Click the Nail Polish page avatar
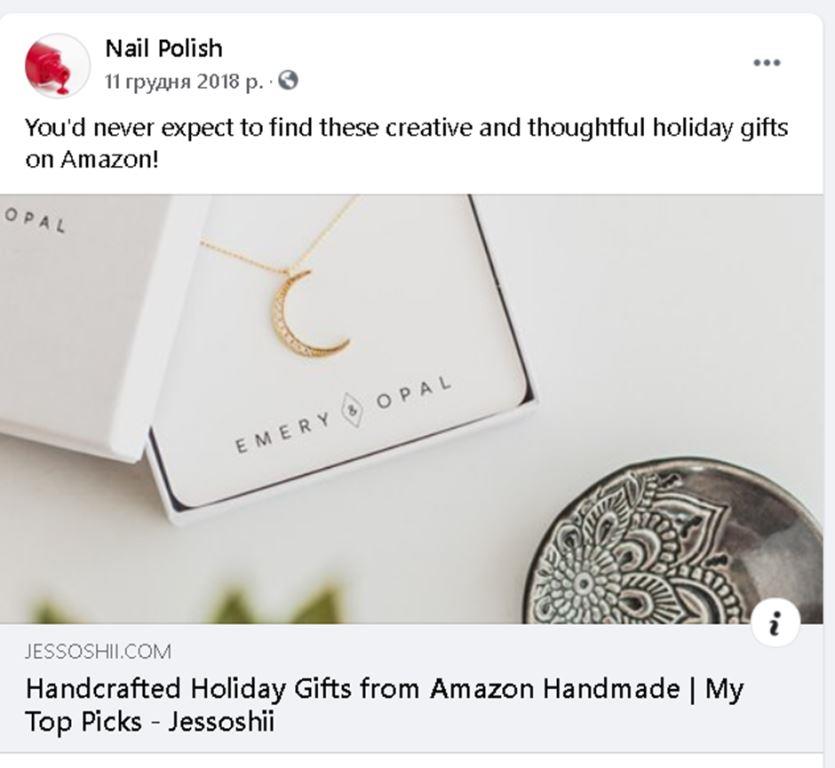The width and height of the screenshot is (835, 768). 56,65
